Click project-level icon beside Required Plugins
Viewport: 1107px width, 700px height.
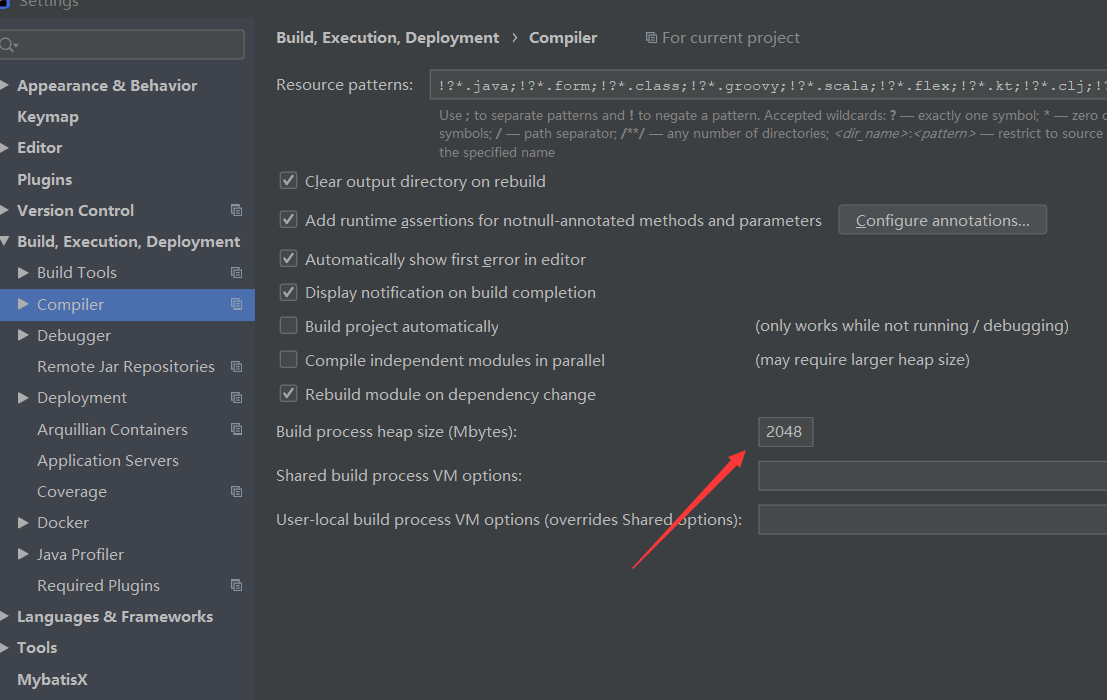coord(236,585)
